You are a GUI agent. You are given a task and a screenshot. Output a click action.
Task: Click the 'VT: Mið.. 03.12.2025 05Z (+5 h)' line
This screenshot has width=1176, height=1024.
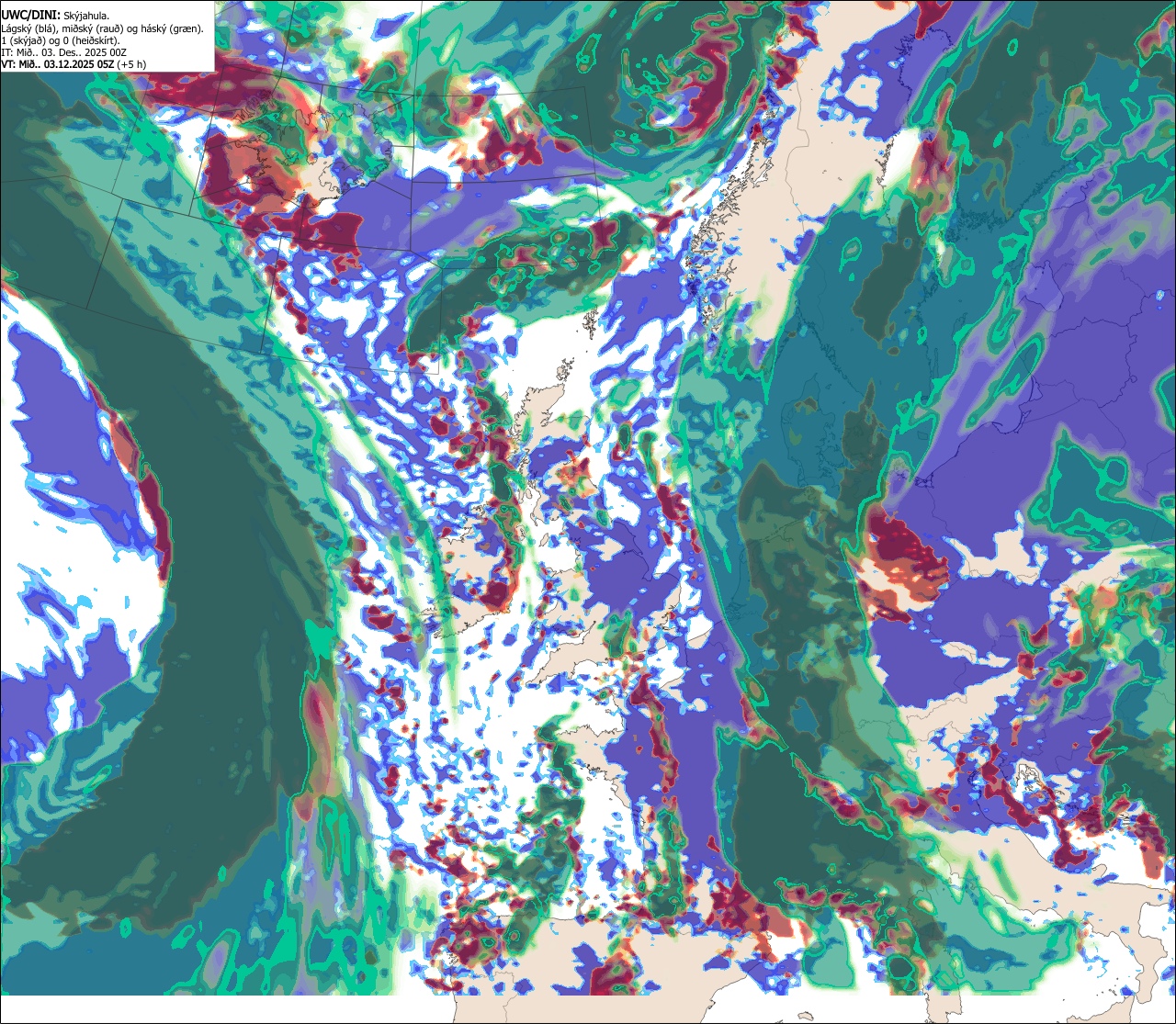tap(73, 64)
